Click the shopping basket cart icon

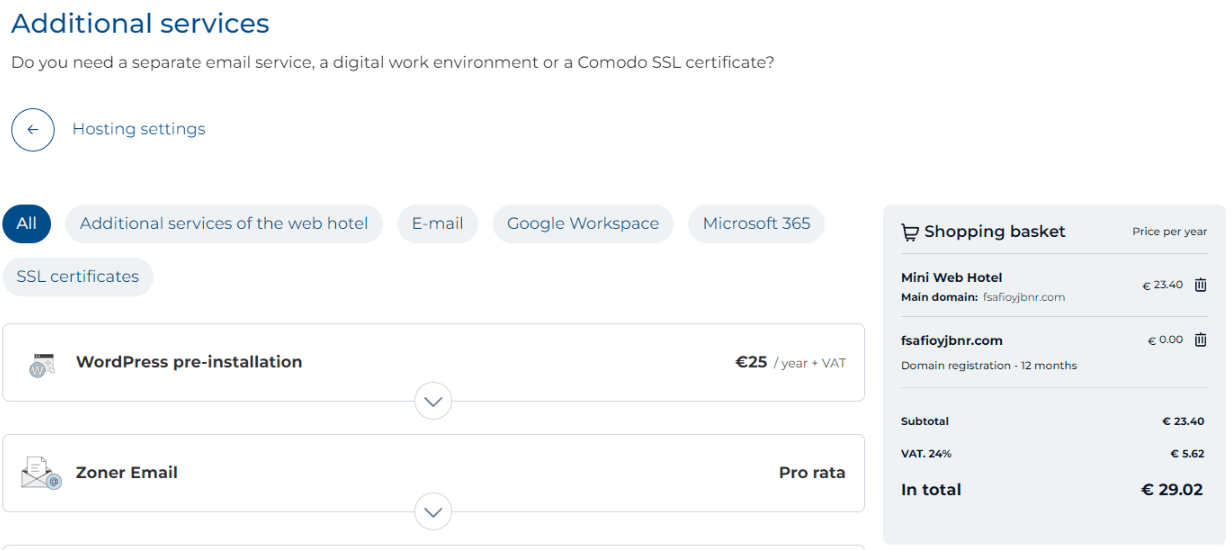click(910, 232)
